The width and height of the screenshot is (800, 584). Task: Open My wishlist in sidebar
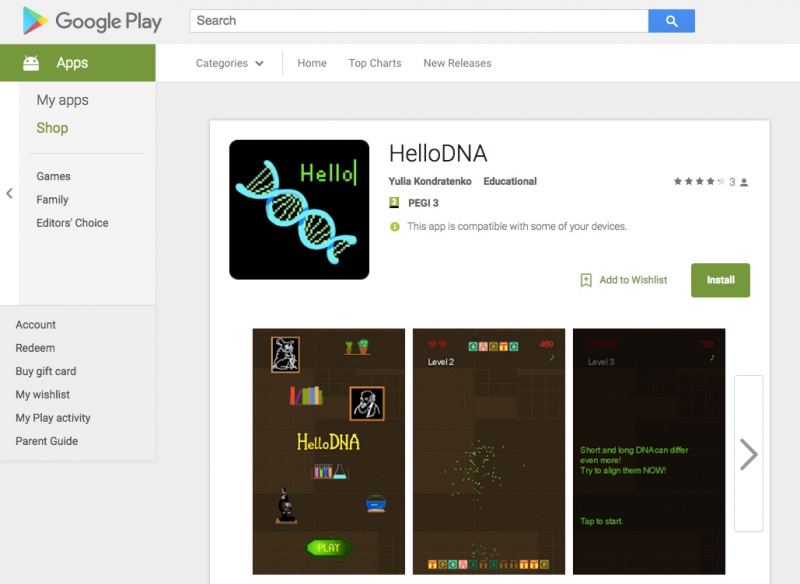click(x=42, y=394)
